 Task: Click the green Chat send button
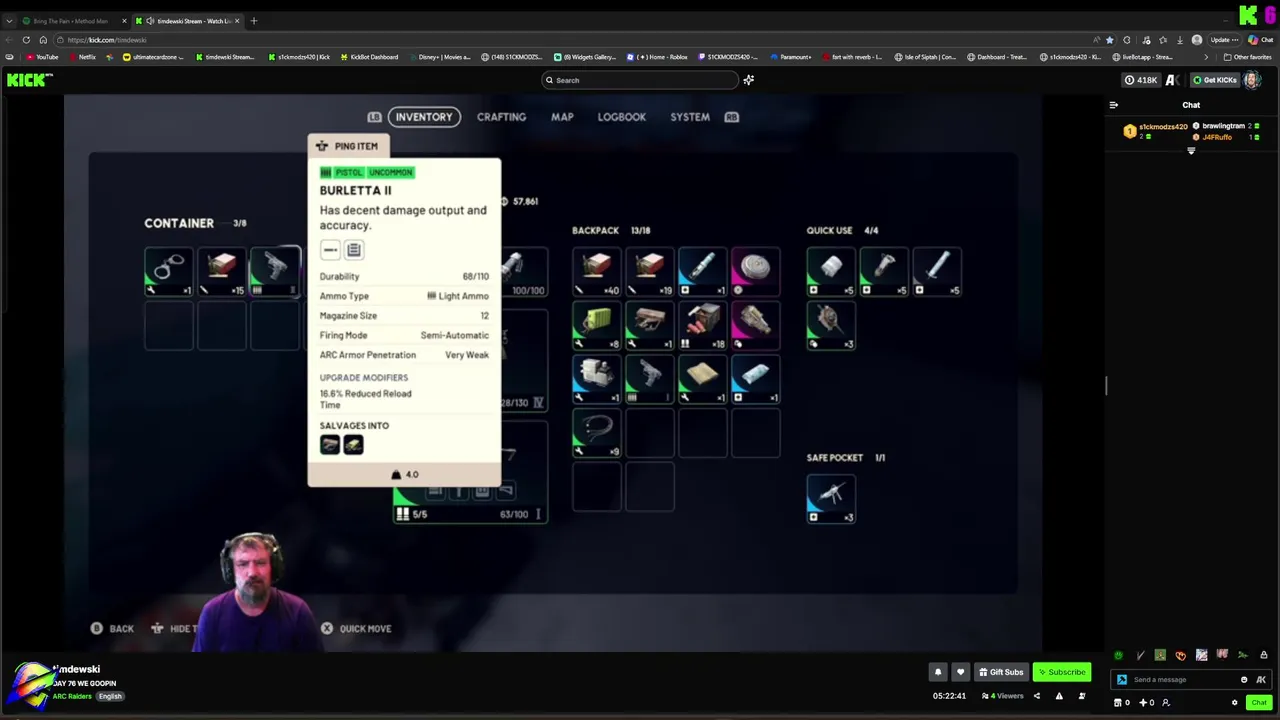tap(1259, 703)
